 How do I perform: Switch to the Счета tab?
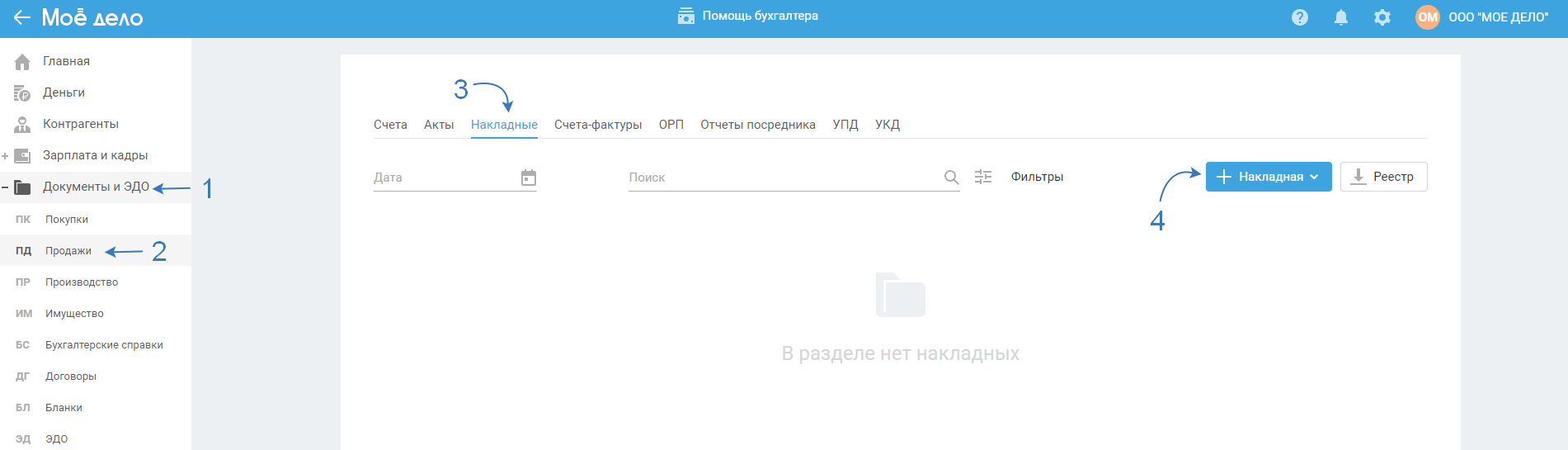(x=390, y=125)
